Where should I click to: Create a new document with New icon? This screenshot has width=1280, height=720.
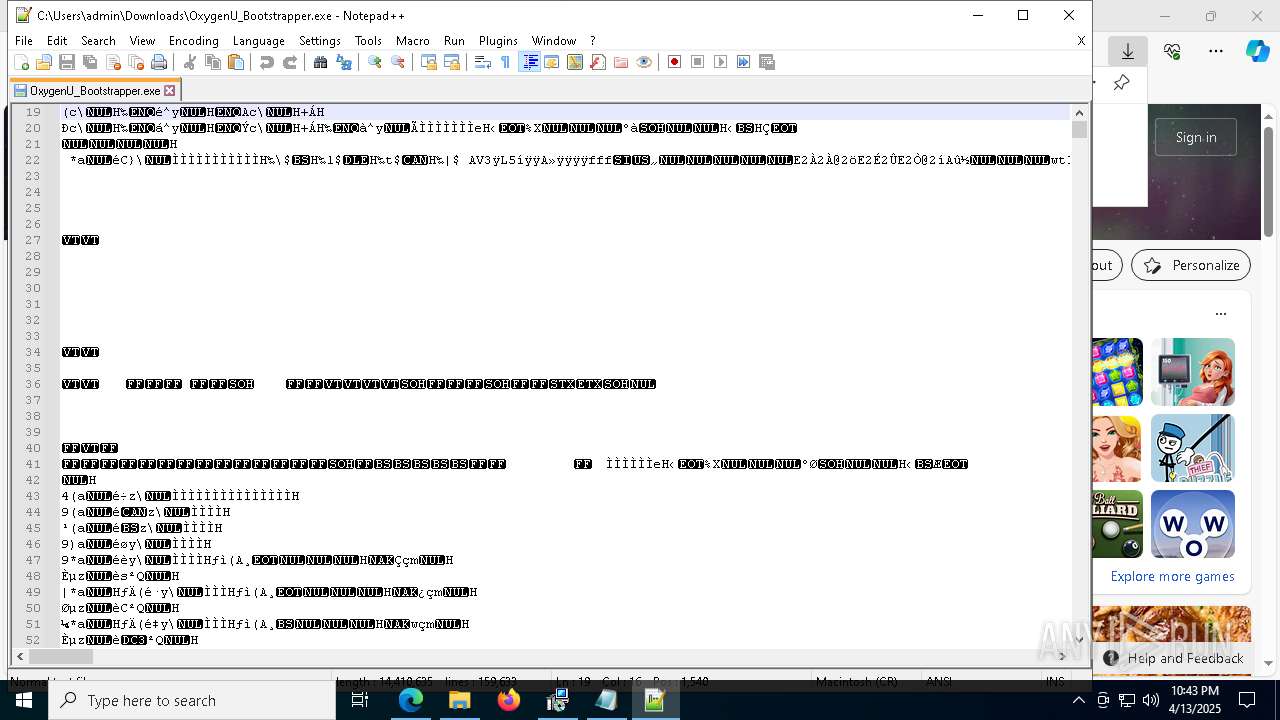point(21,62)
